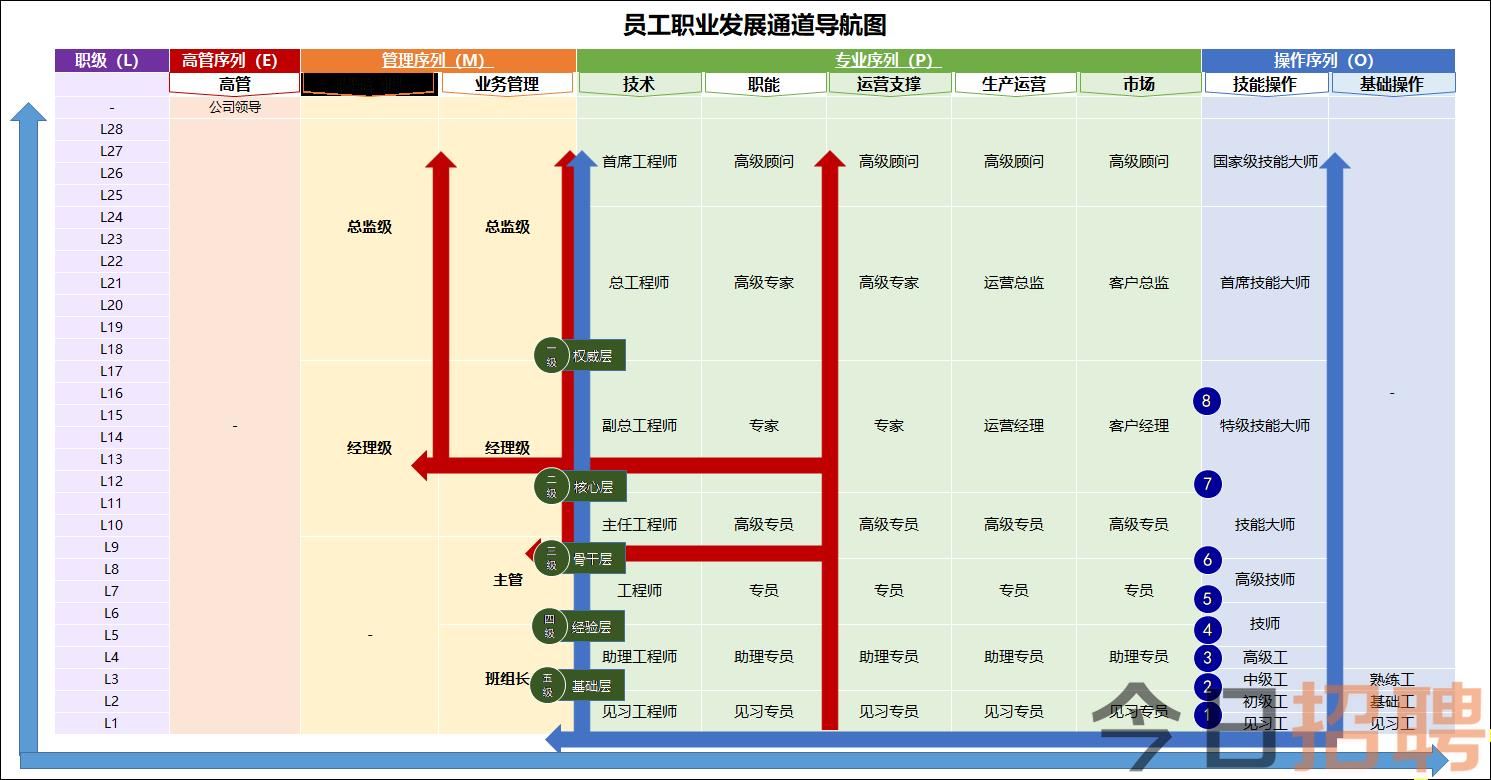
Task: Click the 业务管理 sub-header tab
Action: point(507,84)
